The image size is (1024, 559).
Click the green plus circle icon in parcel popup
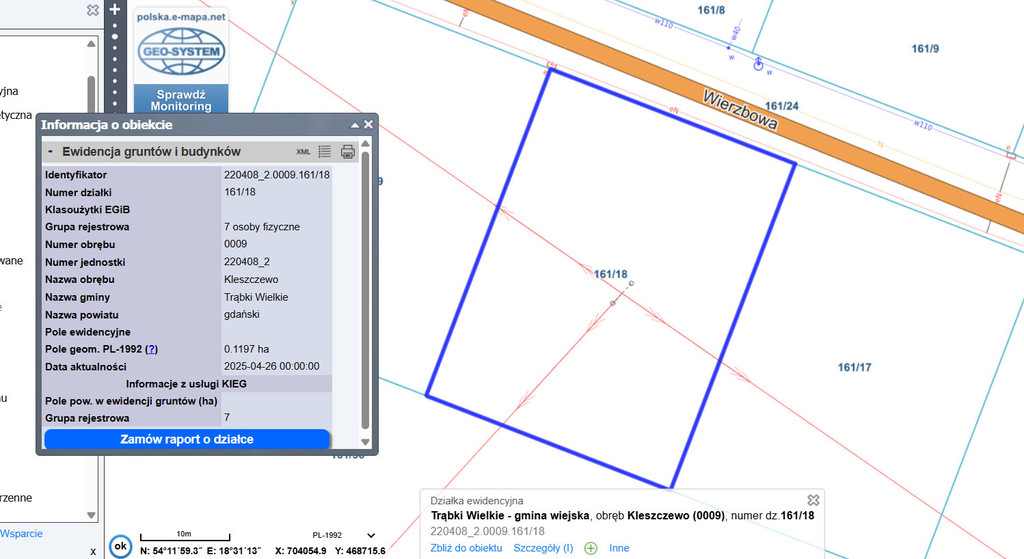591,548
